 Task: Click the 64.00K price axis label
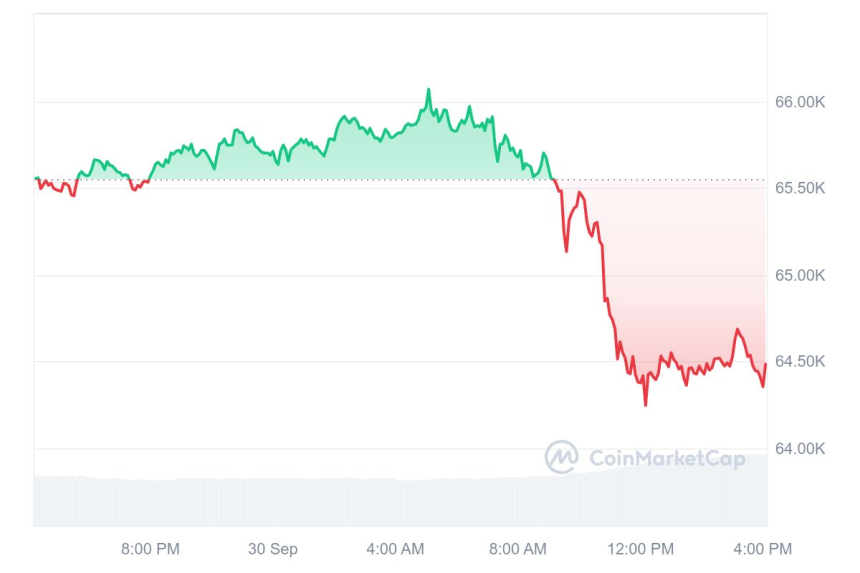click(x=800, y=449)
